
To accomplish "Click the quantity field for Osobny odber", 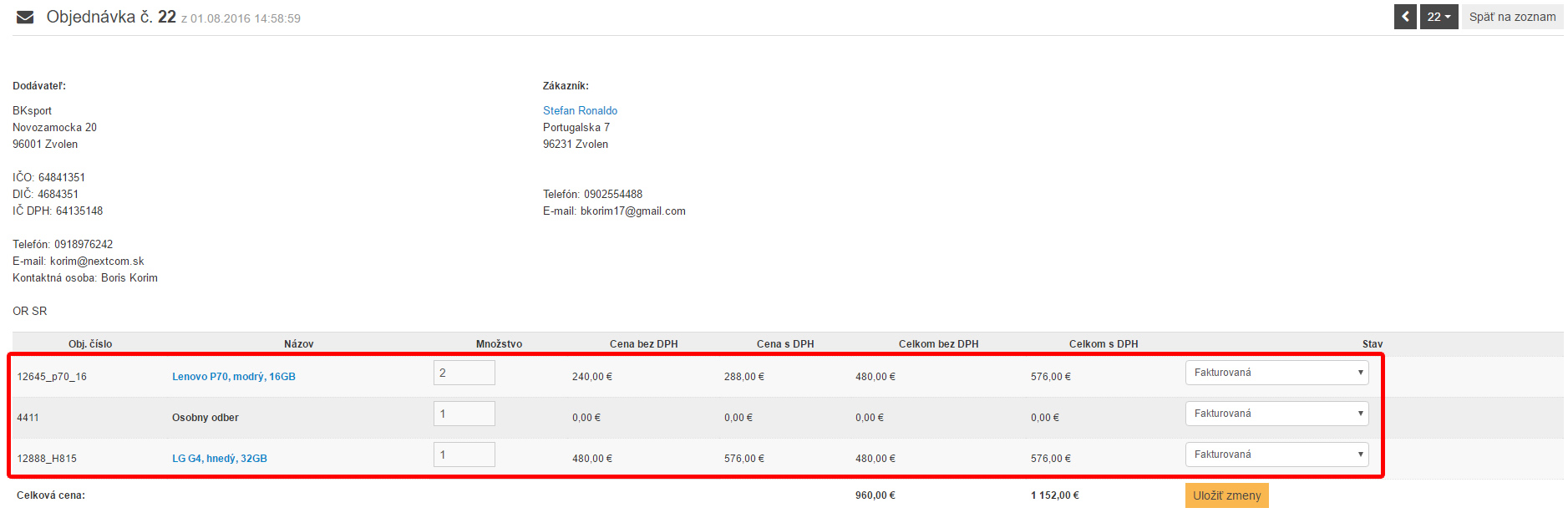I will pos(464,414).
